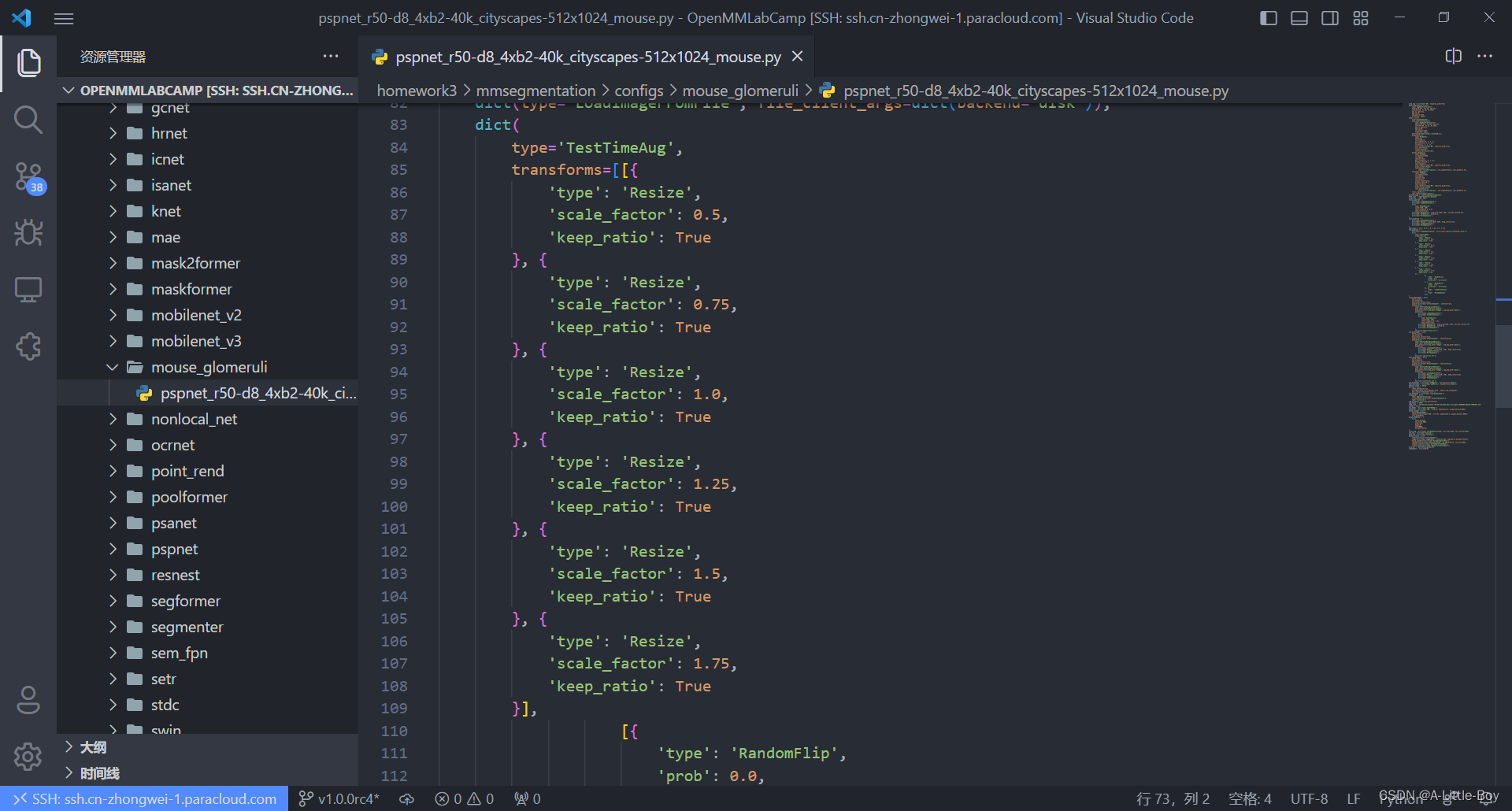Select the pspnet folder
This screenshot has width=1512, height=811.
pyautogui.click(x=208, y=549)
